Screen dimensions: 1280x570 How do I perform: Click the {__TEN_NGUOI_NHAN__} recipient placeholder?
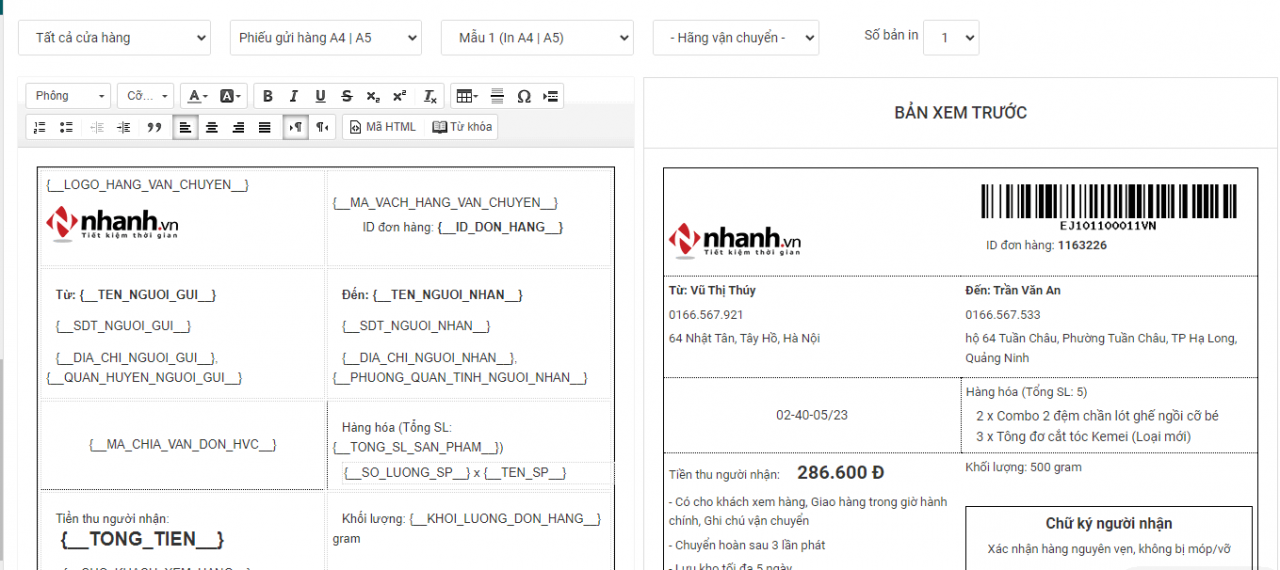point(447,295)
